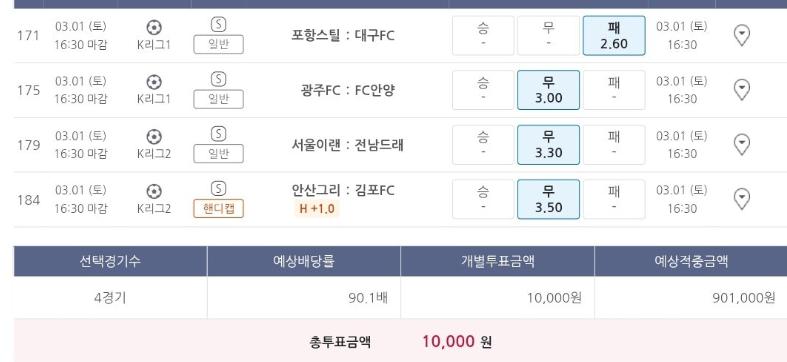Open location pin for match 184
Image resolution: width=787 pixels, height=362 pixels.
[742, 199]
